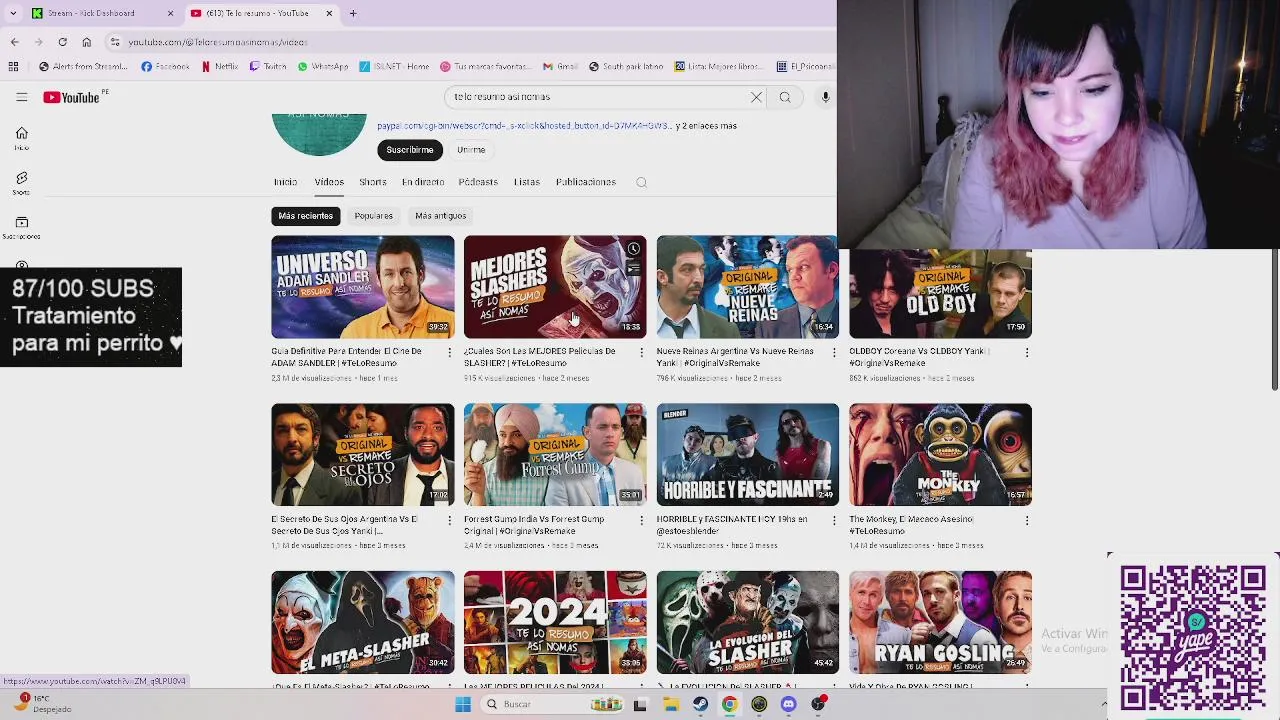The image size is (1280, 720).
Task: Go back in the browser
Action: 14,42
